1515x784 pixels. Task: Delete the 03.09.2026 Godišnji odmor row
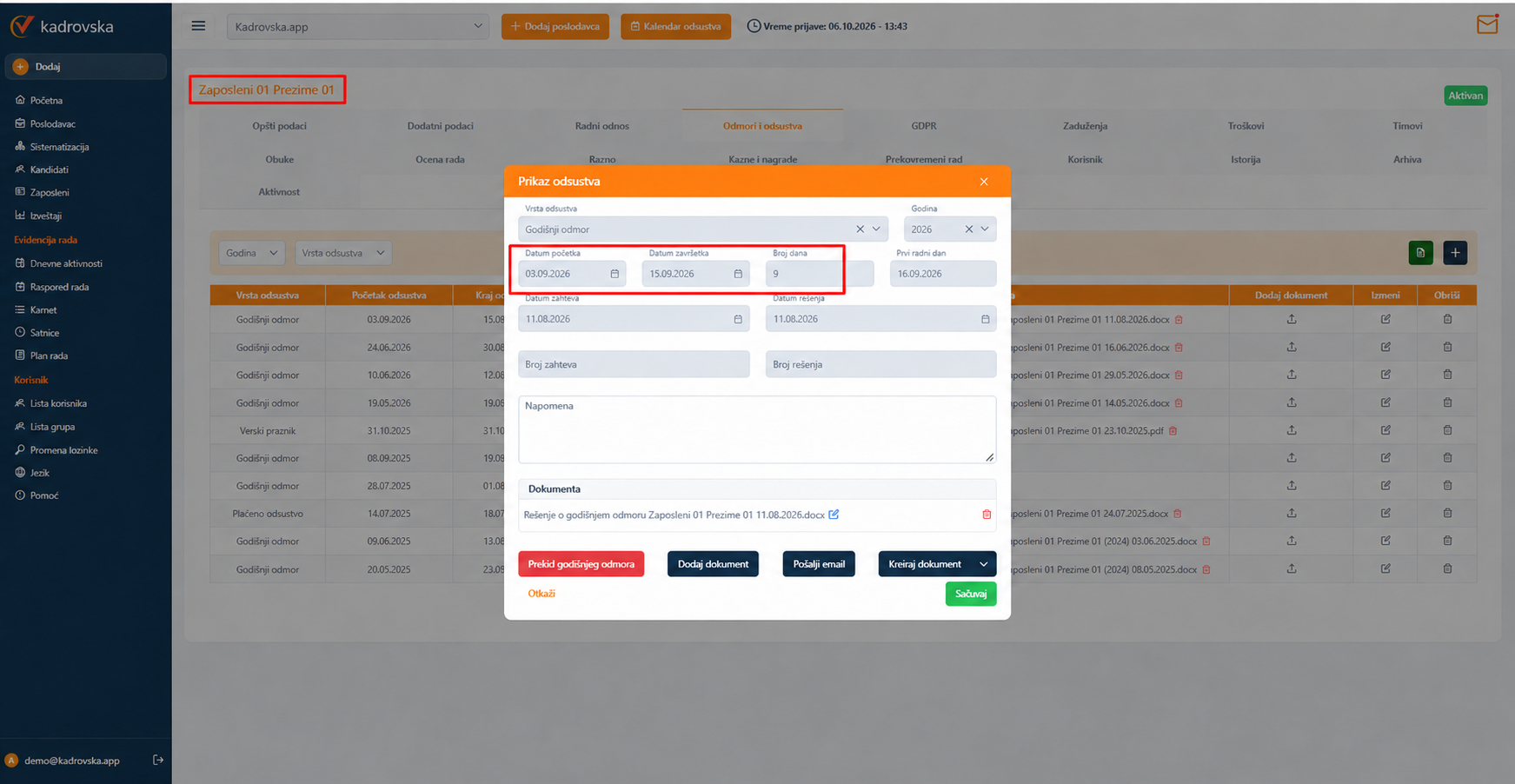tap(1447, 319)
